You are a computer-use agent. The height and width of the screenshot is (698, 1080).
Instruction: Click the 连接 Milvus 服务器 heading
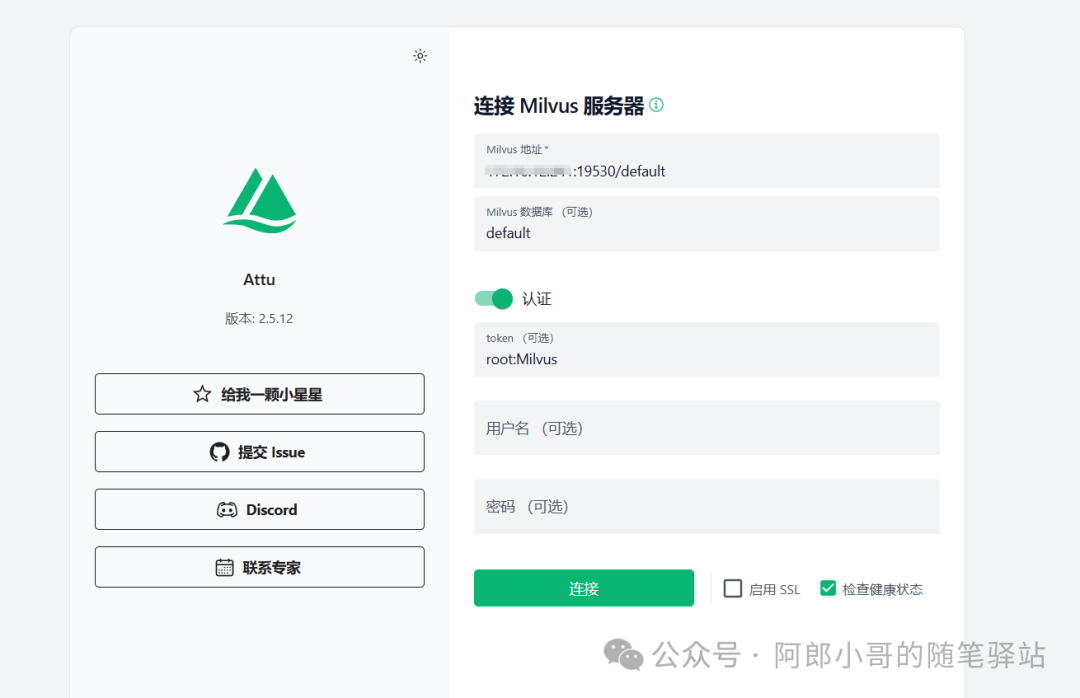tap(559, 105)
